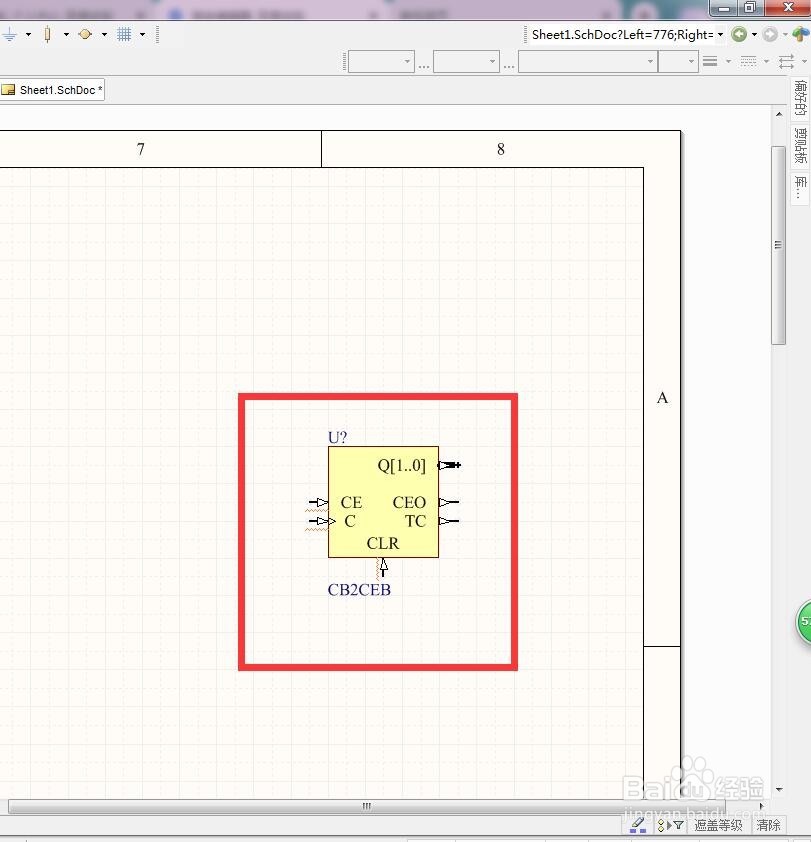The height and width of the screenshot is (842, 811).
Task: Switch to the Sheet1.SchDoc document tab
Action: [53, 90]
